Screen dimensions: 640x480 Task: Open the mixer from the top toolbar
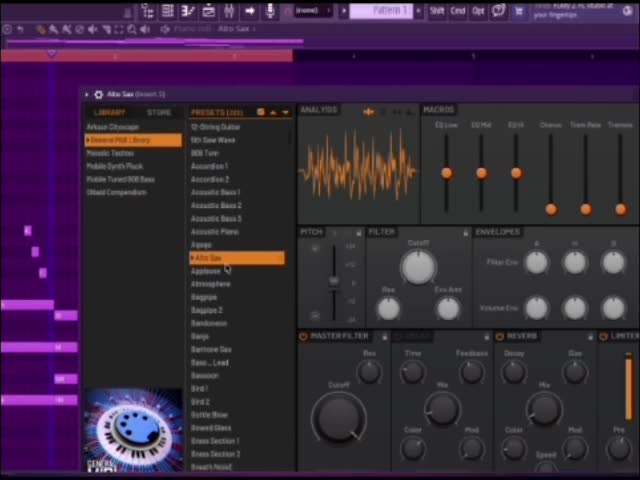click(229, 11)
